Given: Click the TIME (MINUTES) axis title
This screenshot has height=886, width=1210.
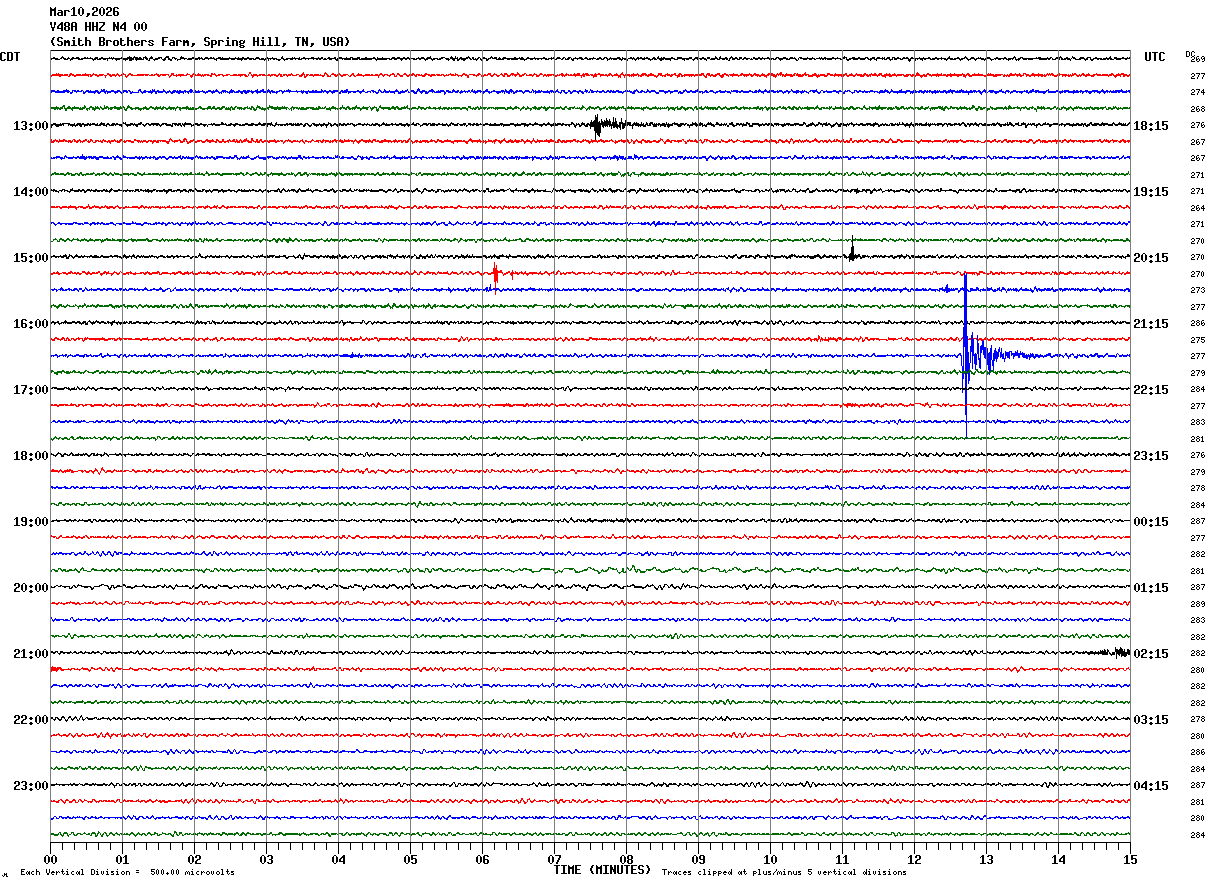Looking at the screenshot, I should (x=602, y=870).
